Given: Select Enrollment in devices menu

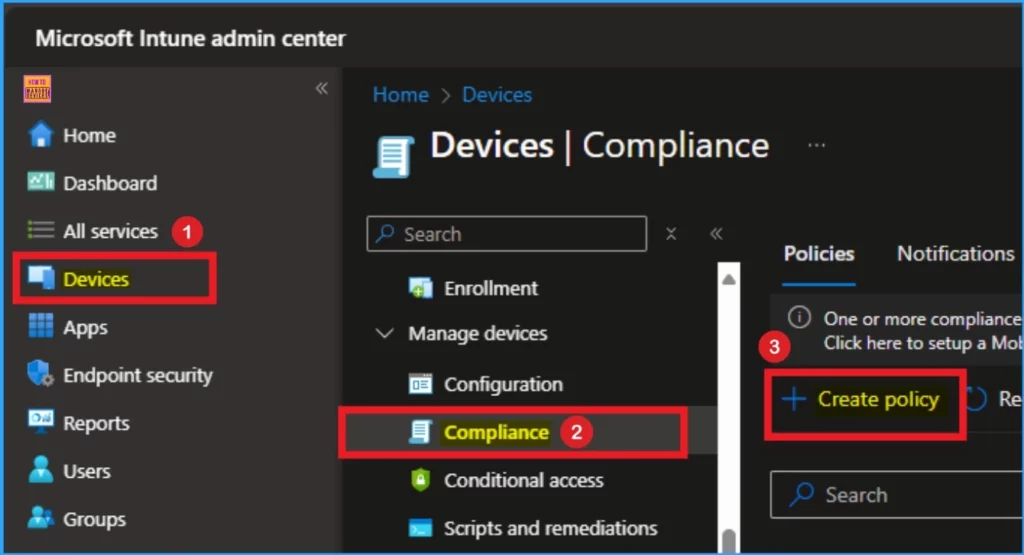Looking at the screenshot, I should pos(490,288).
